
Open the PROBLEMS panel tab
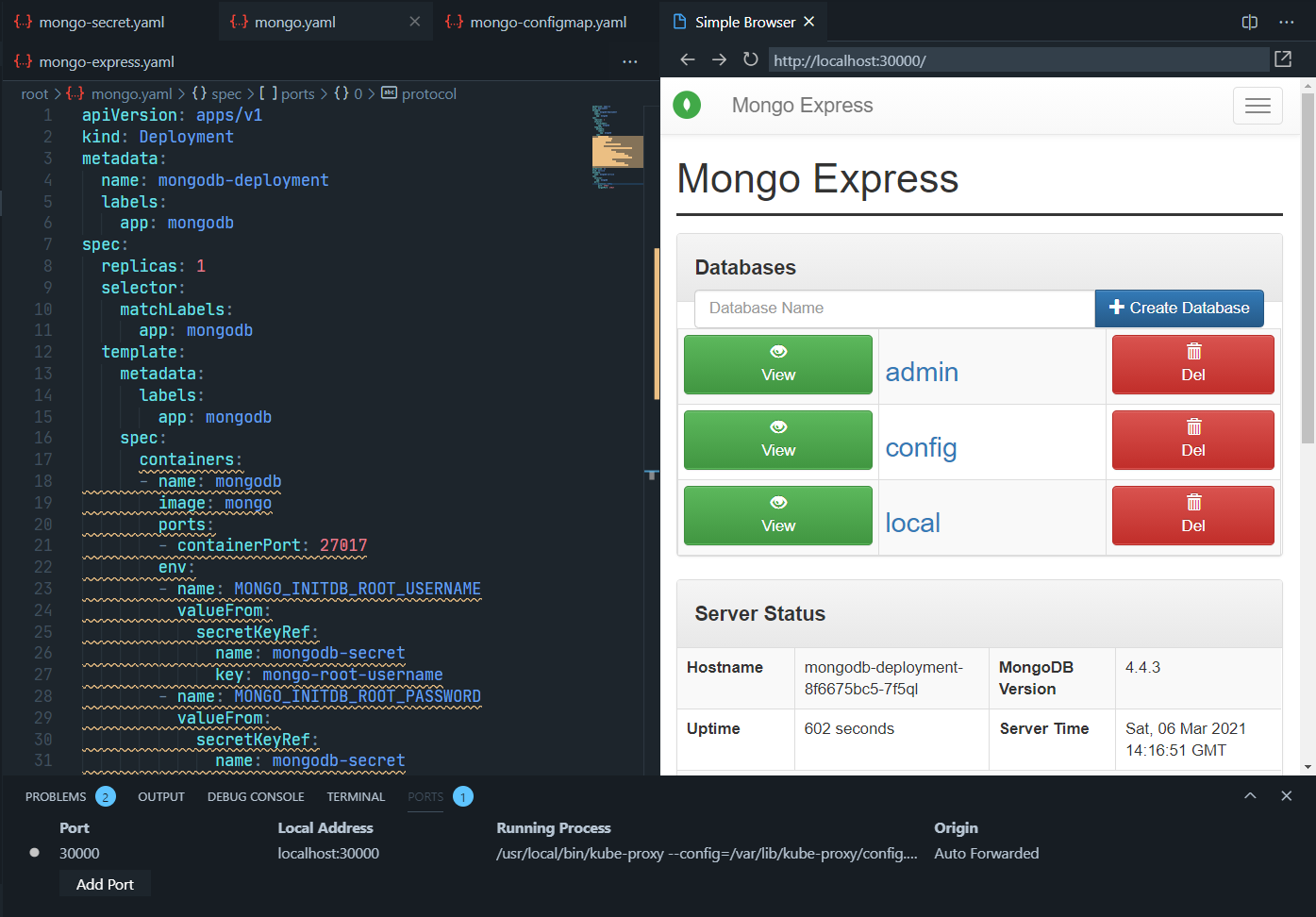(56, 797)
